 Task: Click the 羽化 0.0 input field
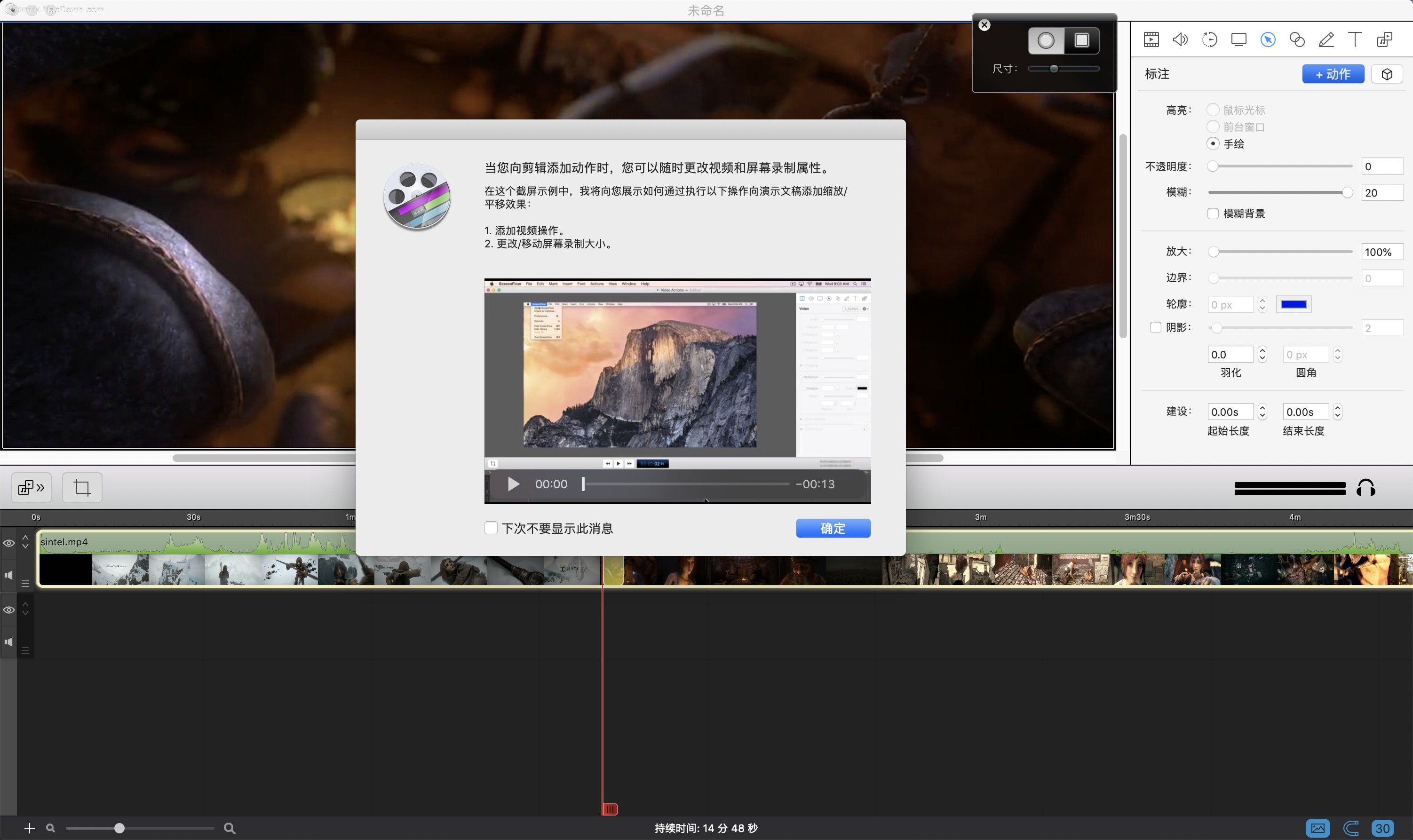pyautogui.click(x=1230, y=354)
